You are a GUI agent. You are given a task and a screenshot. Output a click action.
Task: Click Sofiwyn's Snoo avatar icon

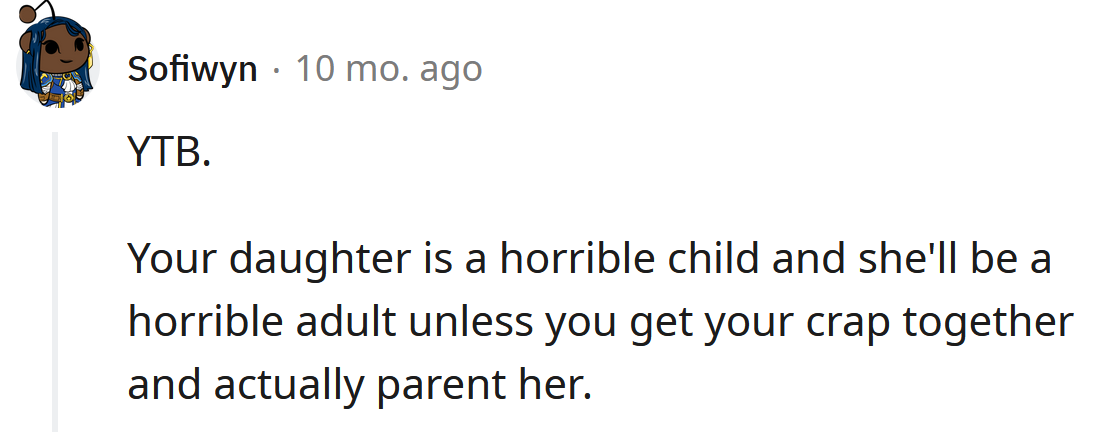58,64
